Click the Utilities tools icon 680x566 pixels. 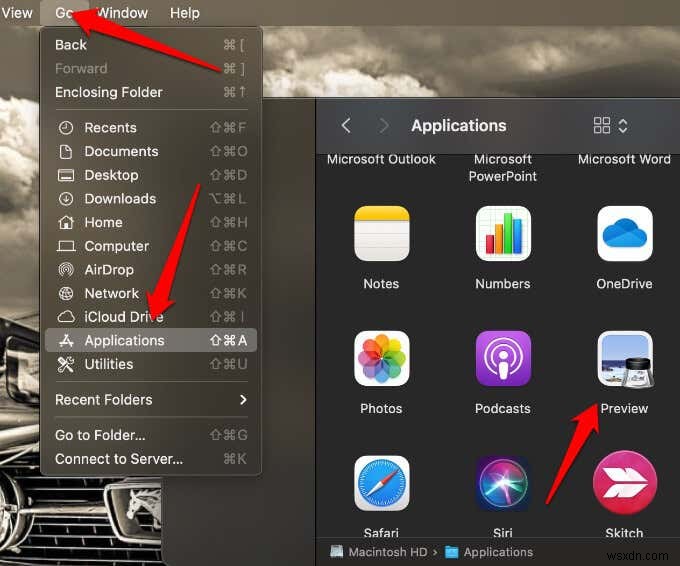point(66,364)
